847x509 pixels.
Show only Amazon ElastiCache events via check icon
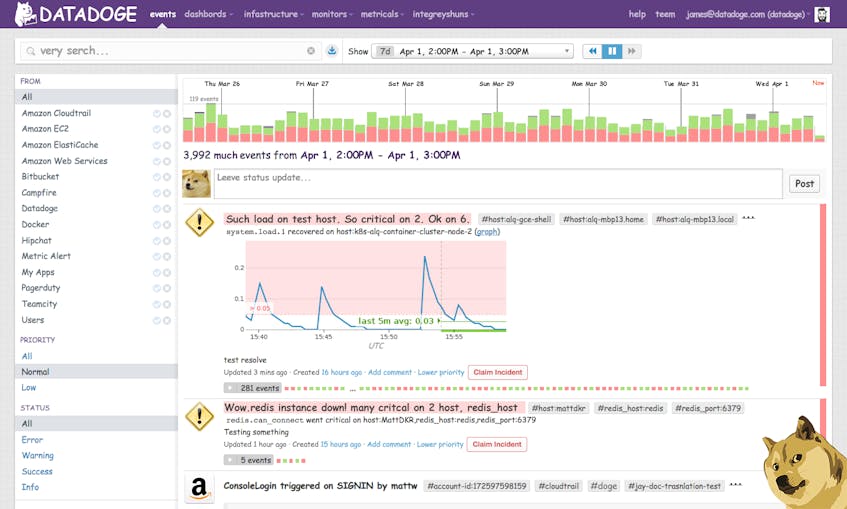[157, 145]
